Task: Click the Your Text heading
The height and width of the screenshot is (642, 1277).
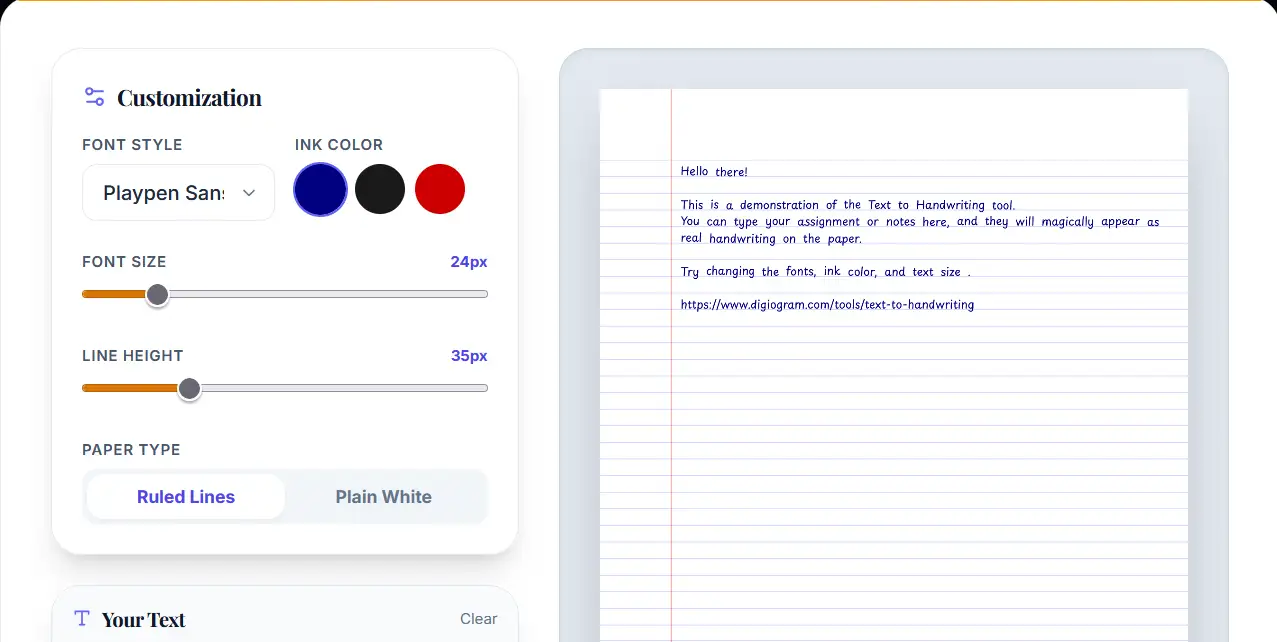Action: pyautogui.click(x=144, y=620)
